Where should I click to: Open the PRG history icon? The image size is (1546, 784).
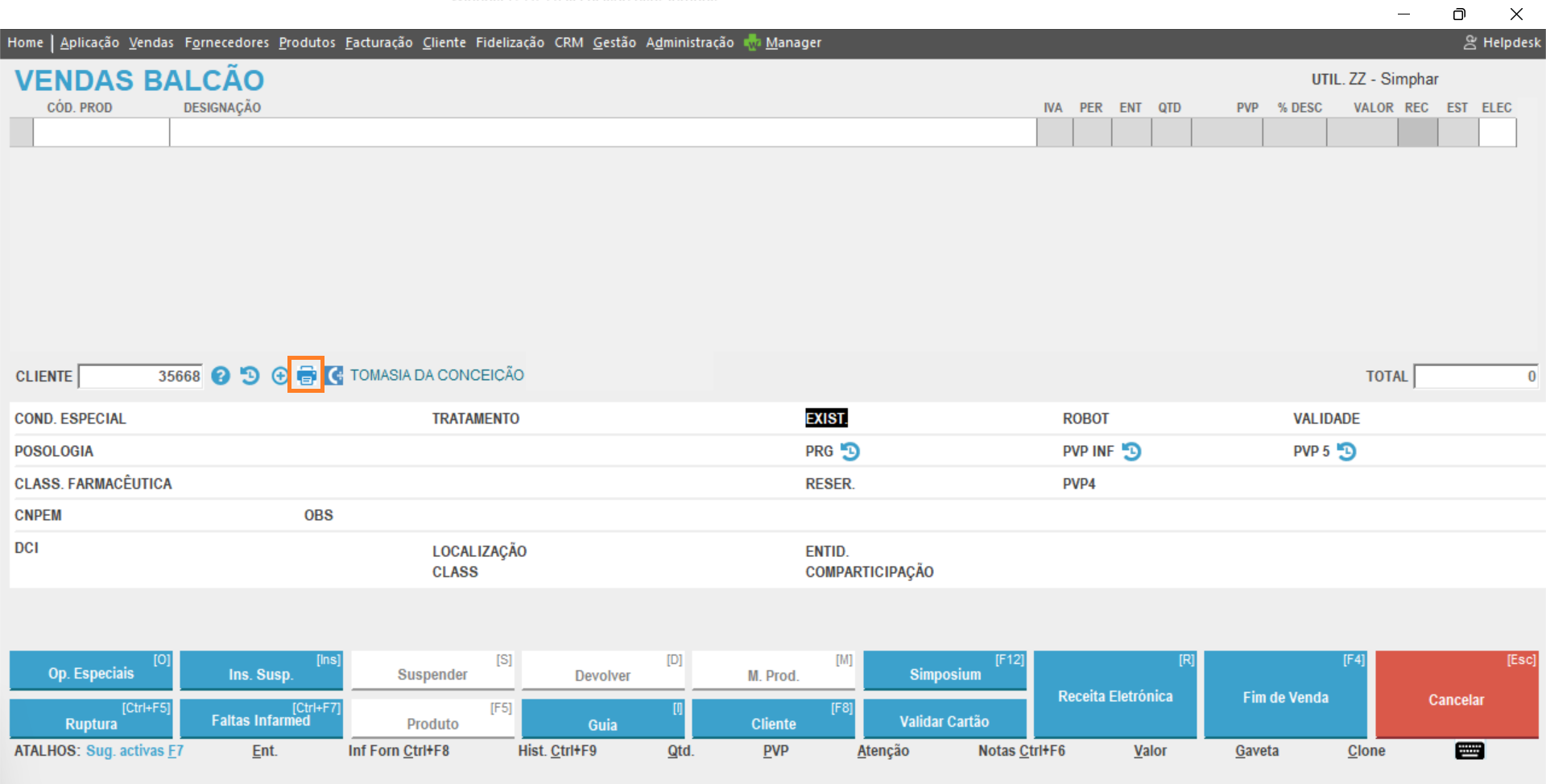click(x=850, y=452)
